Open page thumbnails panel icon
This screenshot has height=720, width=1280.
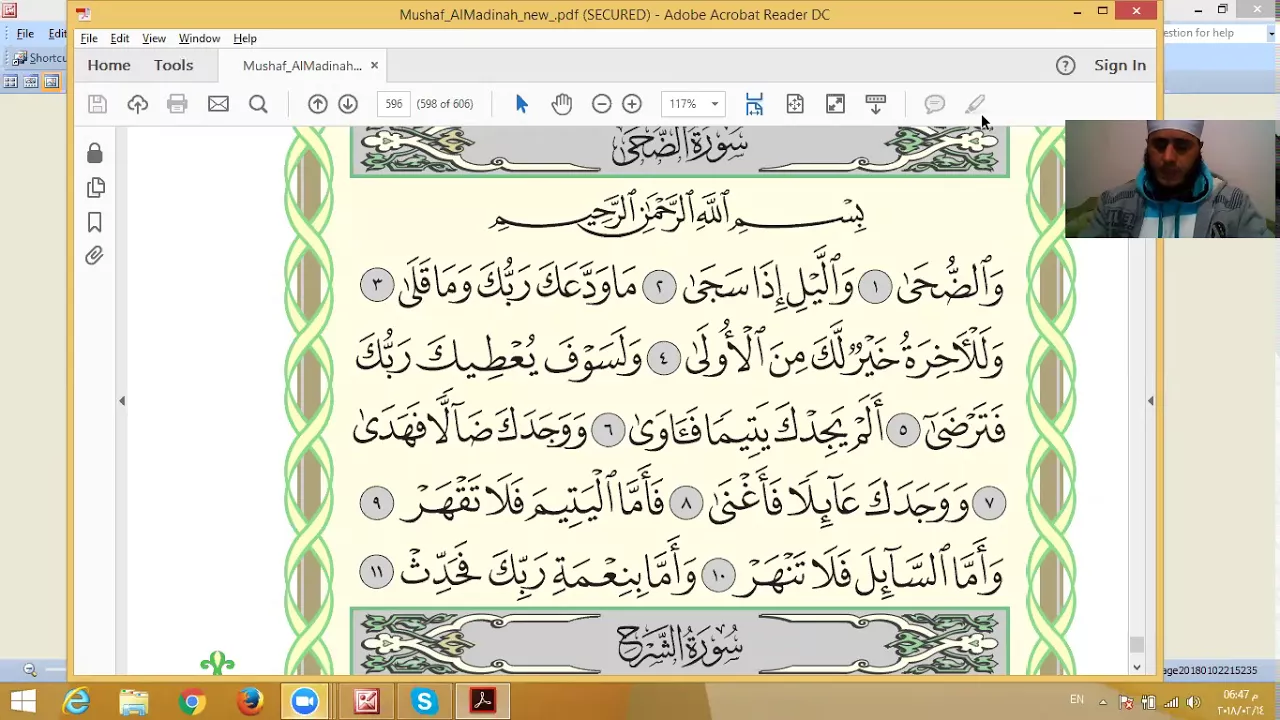point(95,188)
